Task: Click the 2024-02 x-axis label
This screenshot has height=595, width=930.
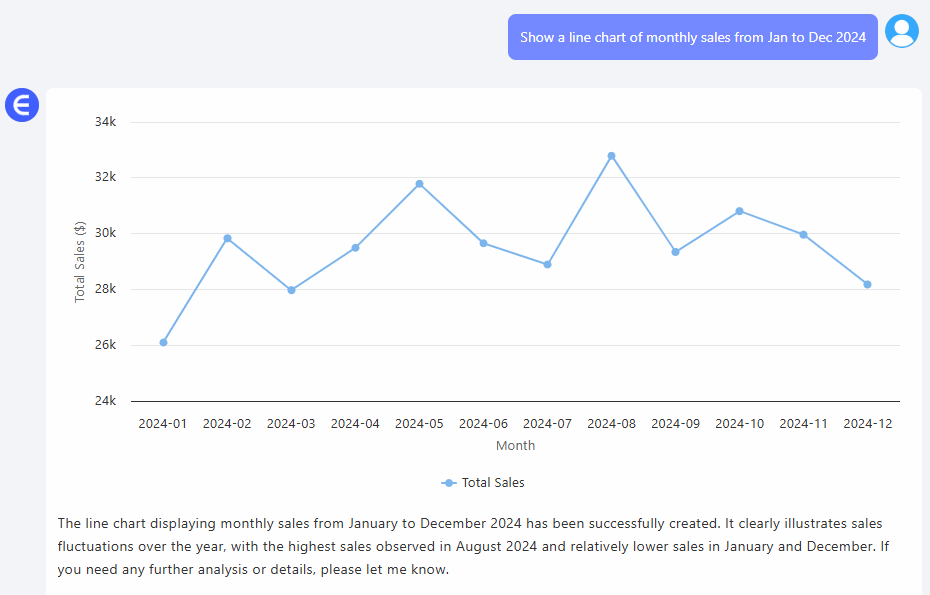Action: click(x=227, y=423)
